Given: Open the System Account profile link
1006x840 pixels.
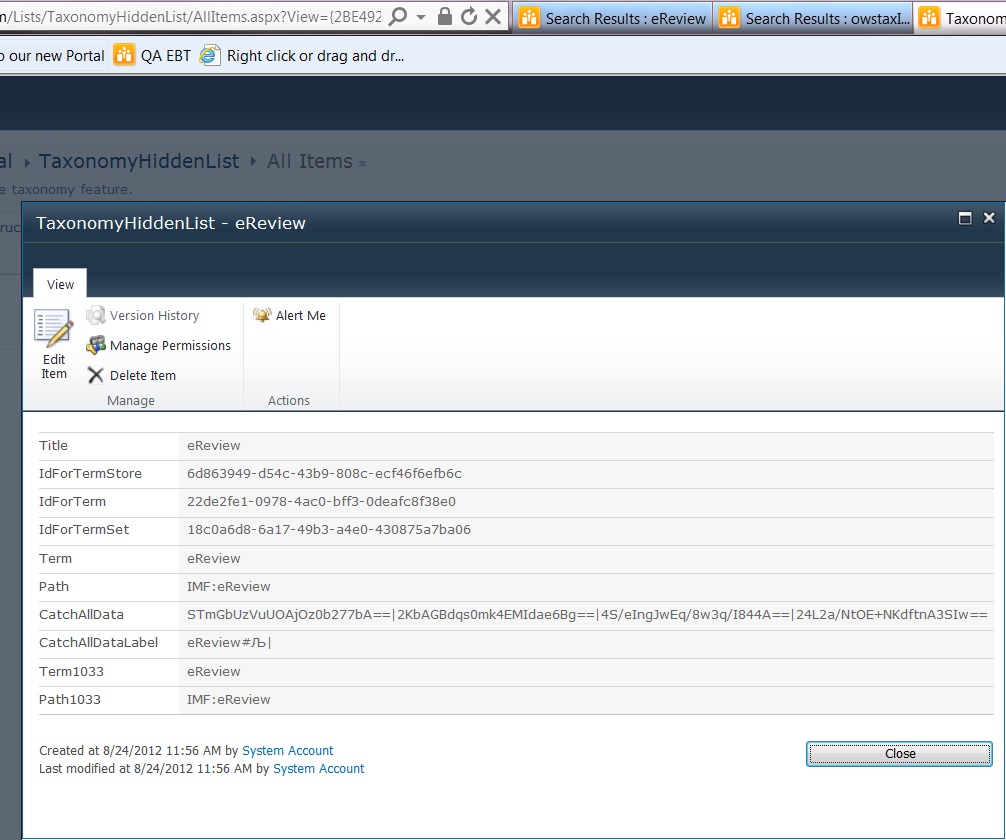Looking at the screenshot, I should 286,750.
